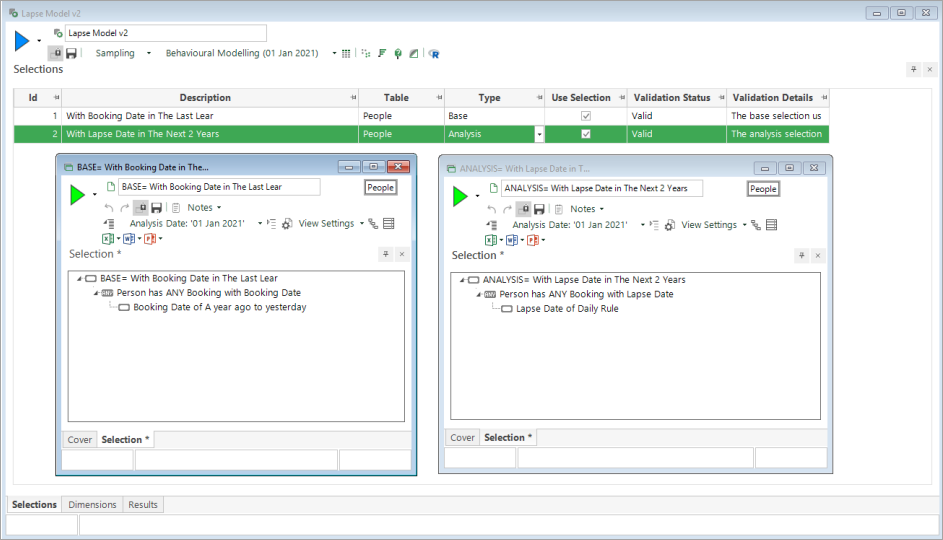Toggle Use Selection checkbox for Analysis row
The width and height of the screenshot is (943, 540).
pos(586,134)
